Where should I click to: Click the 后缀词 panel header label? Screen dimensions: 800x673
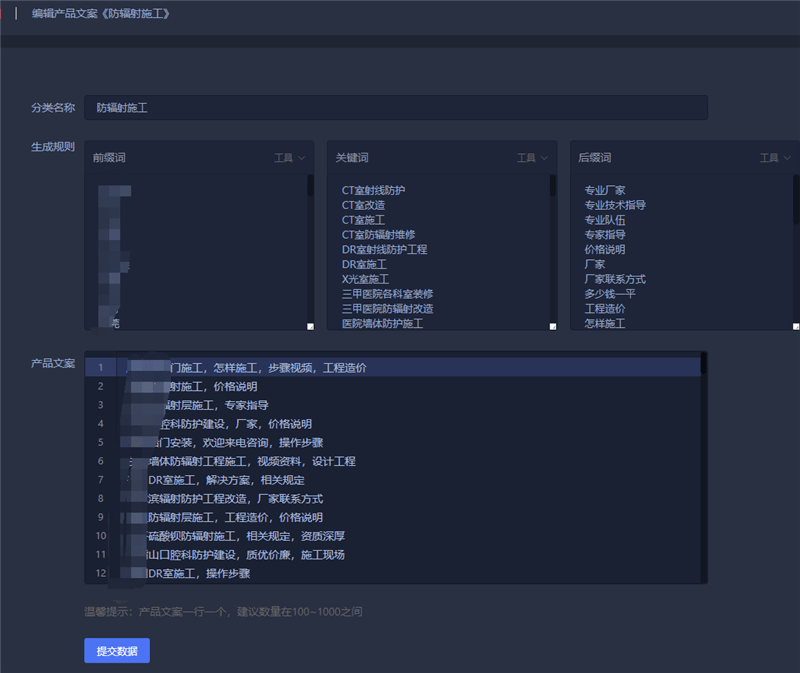point(595,158)
